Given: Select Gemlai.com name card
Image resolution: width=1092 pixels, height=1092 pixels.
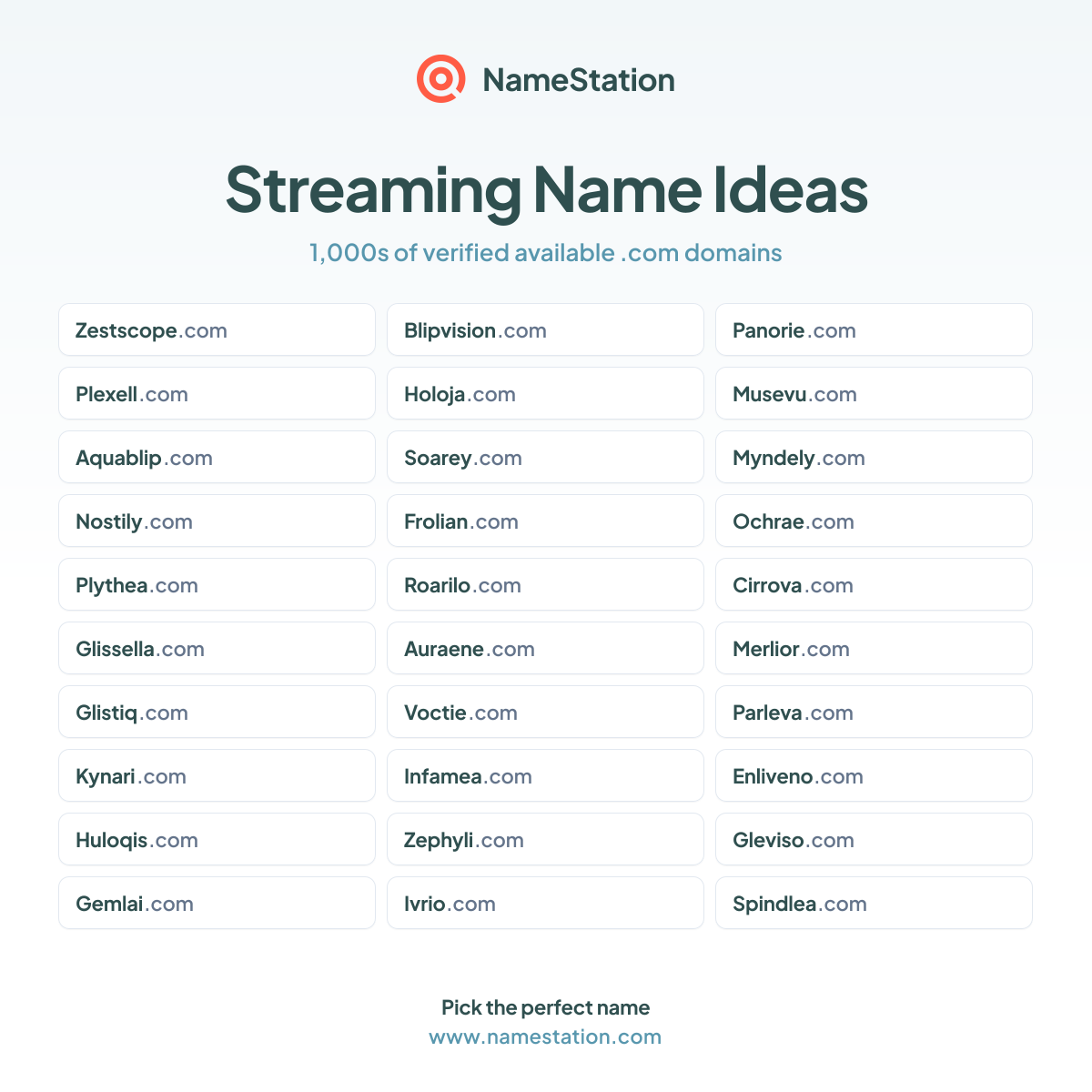Looking at the screenshot, I should coord(217,903).
